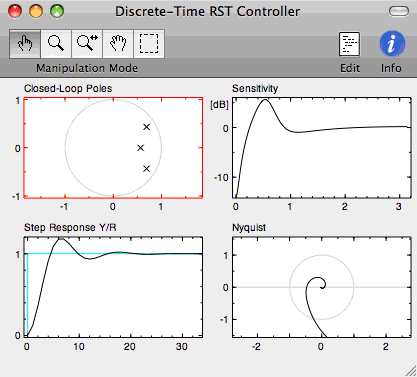Select the open hand pan tool

tap(118, 44)
